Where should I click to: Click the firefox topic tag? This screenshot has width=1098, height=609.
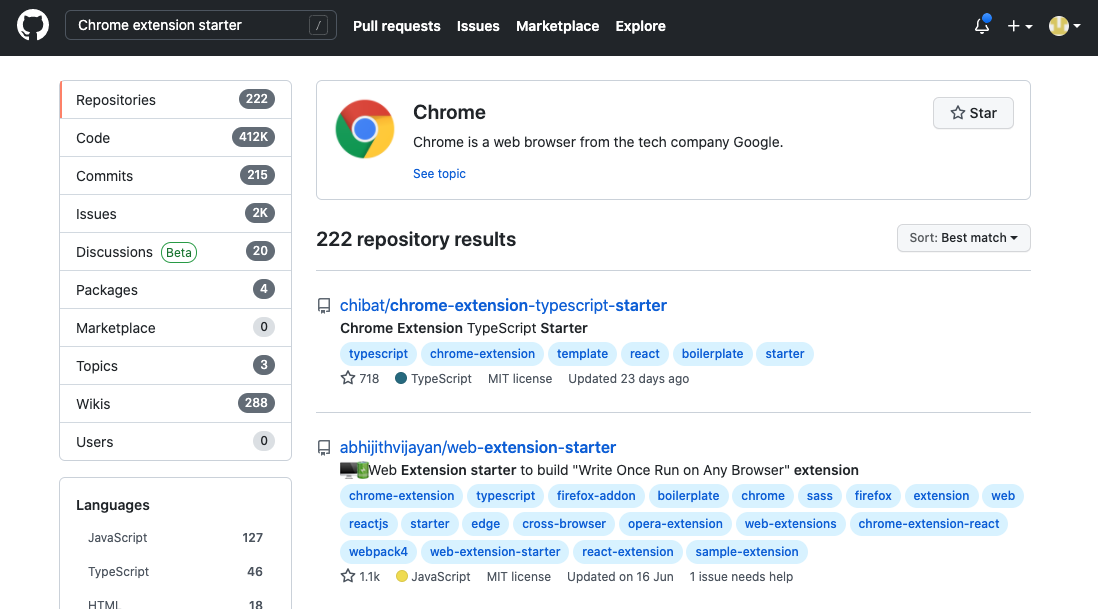point(873,496)
